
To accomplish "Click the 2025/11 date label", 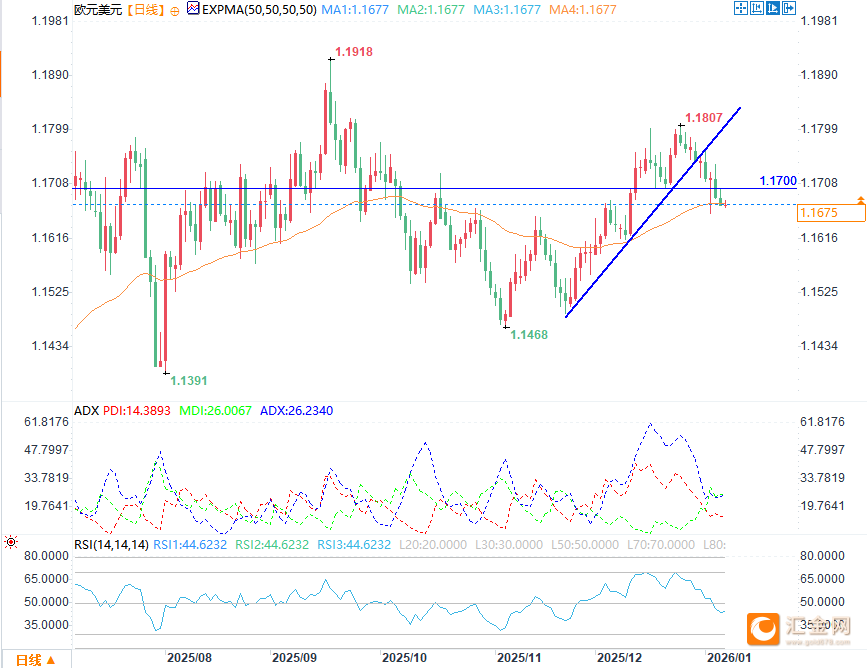I will (x=519, y=657).
